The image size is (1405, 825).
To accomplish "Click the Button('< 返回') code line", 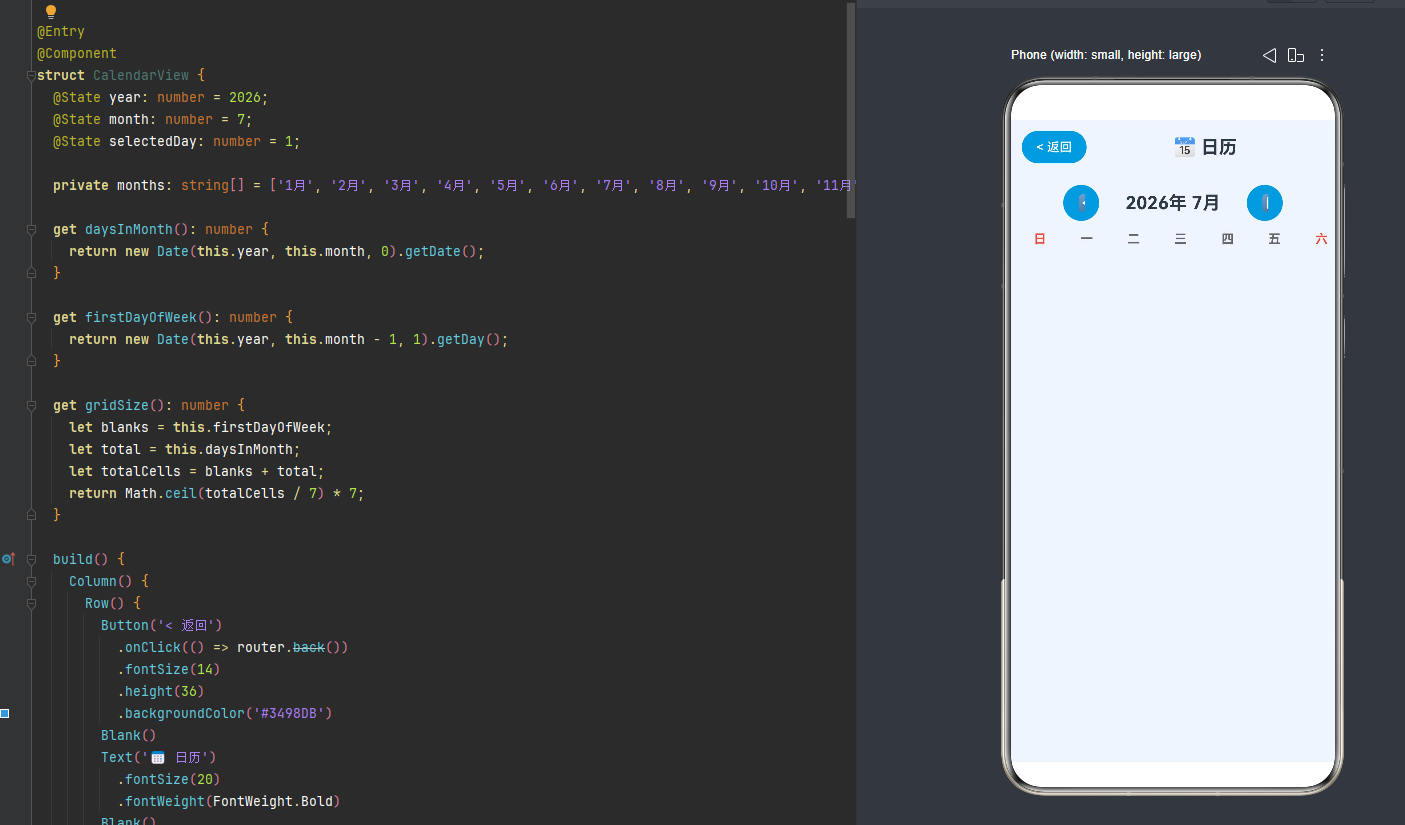I will (161, 625).
